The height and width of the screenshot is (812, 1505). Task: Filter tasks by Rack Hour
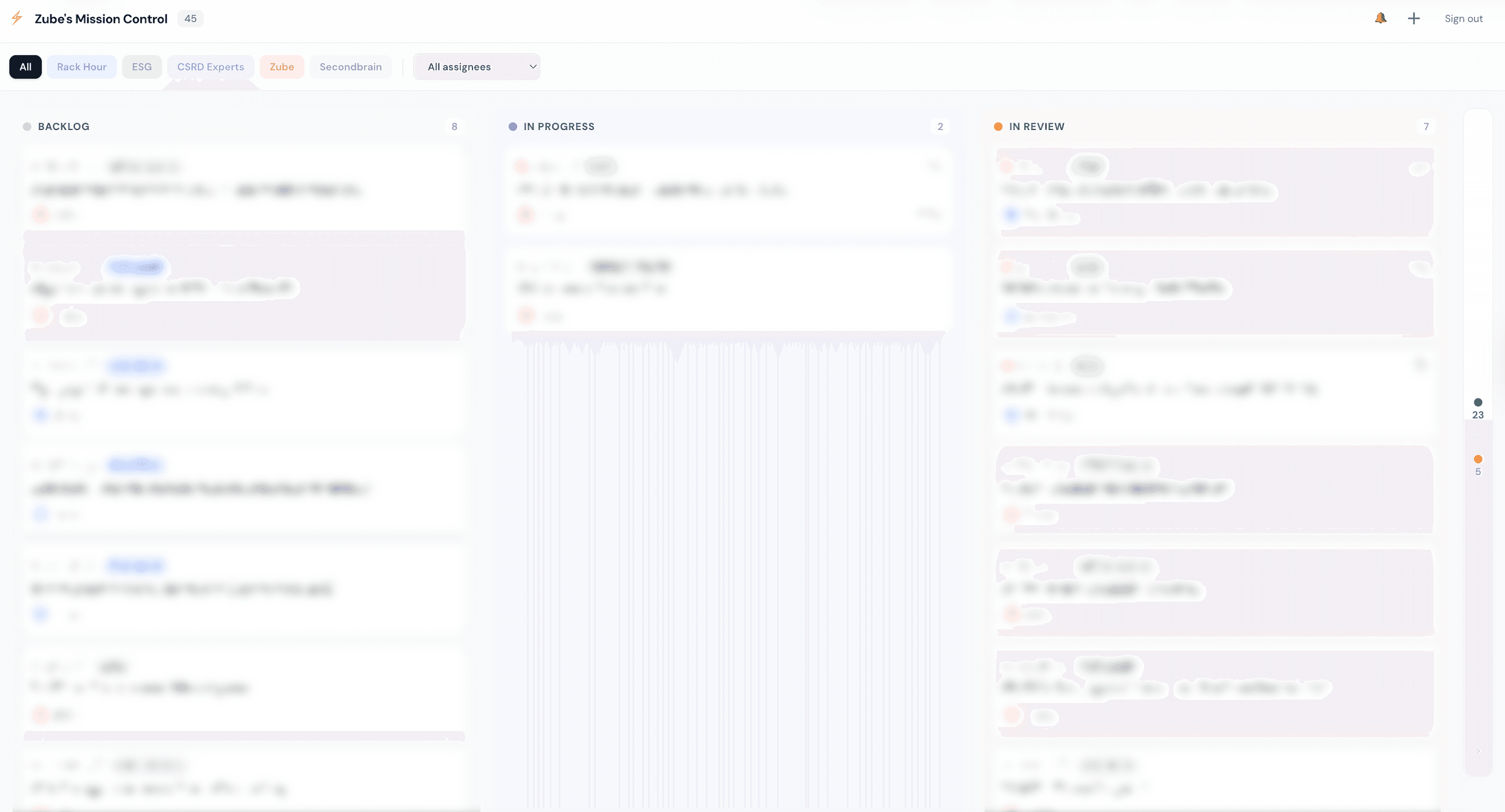tap(82, 67)
